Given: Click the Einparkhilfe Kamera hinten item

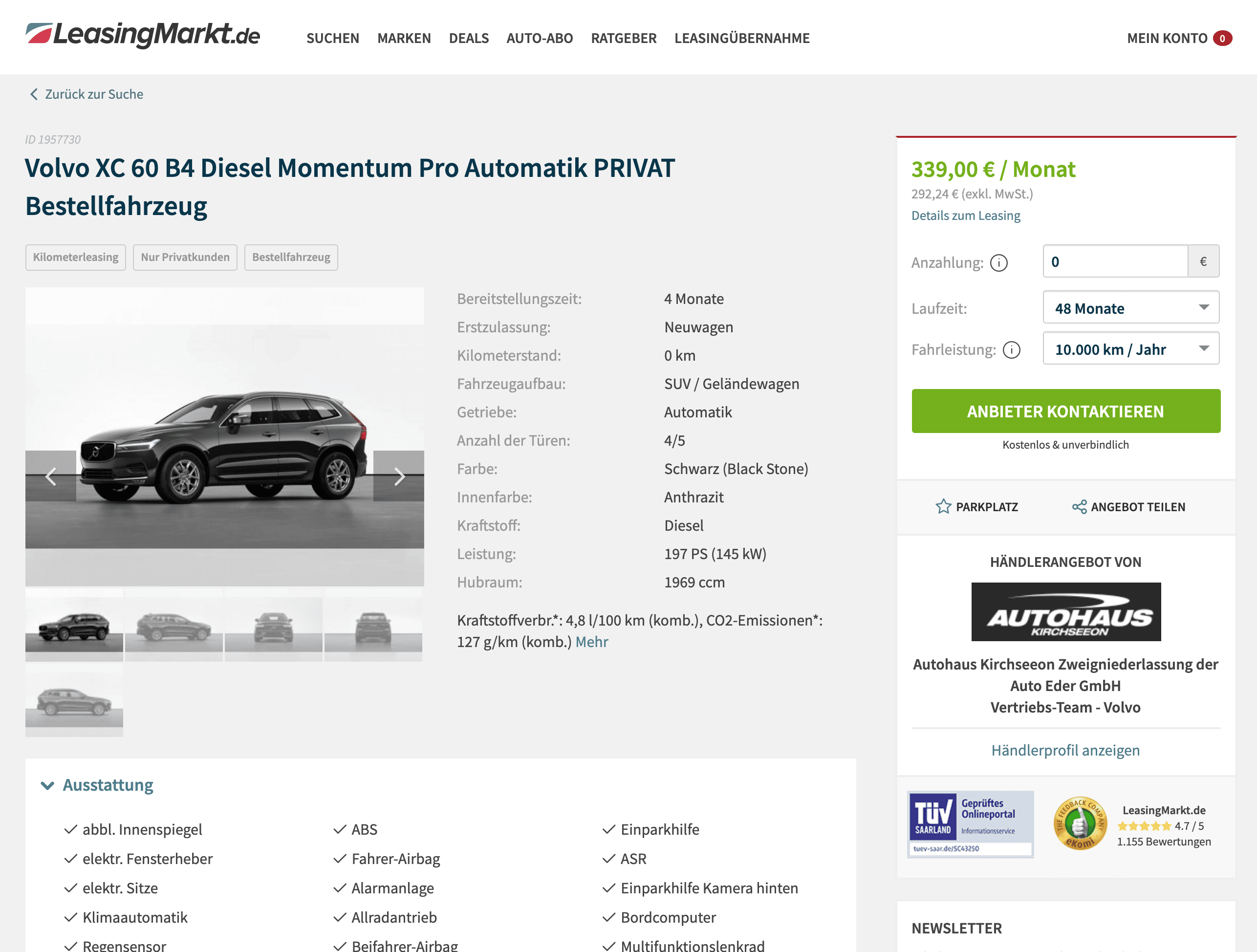Looking at the screenshot, I should [x=709, y=888].
